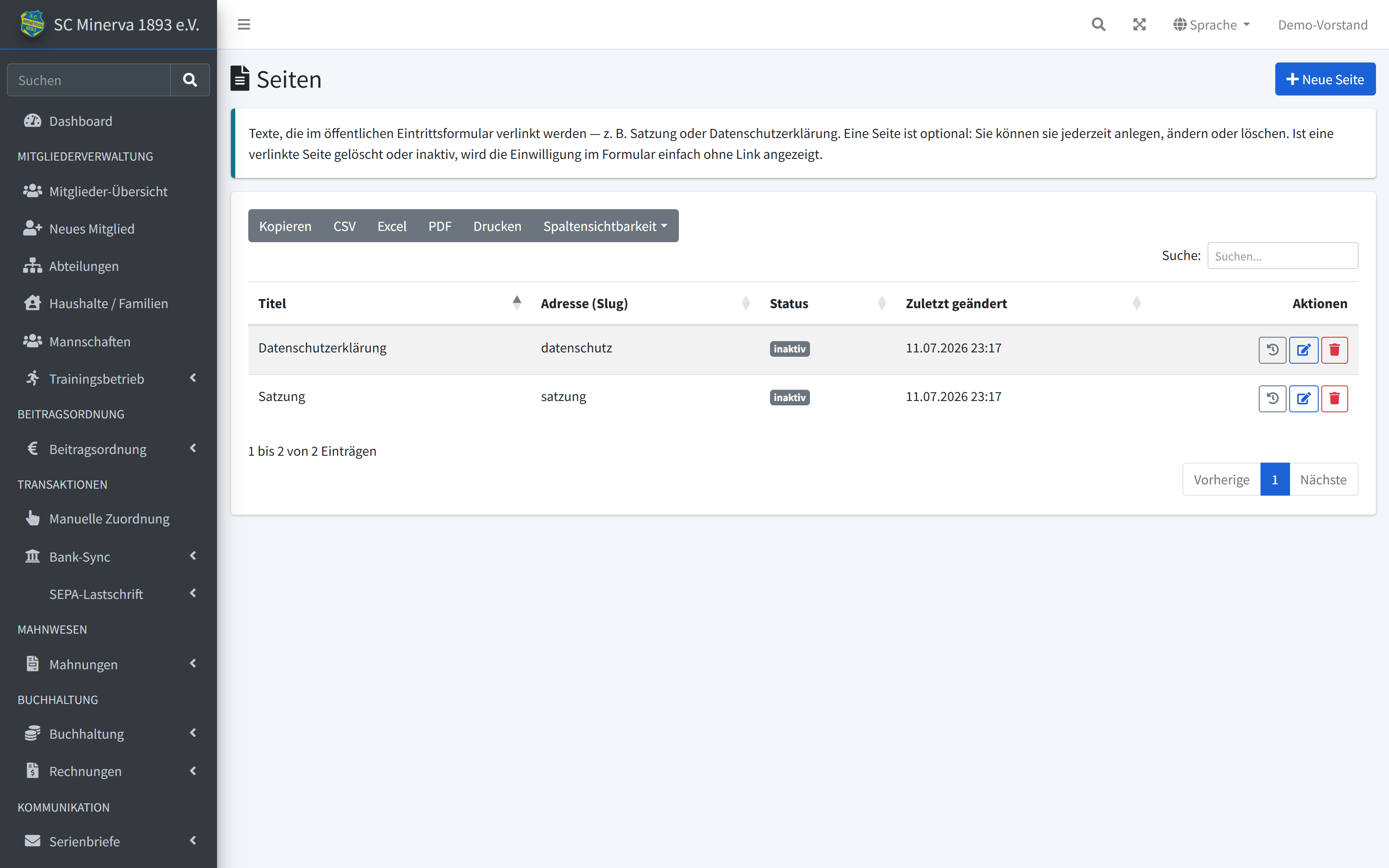Click the Neue Seite button
Viewport: 1389px width, 868px height.
point(1325,79)
